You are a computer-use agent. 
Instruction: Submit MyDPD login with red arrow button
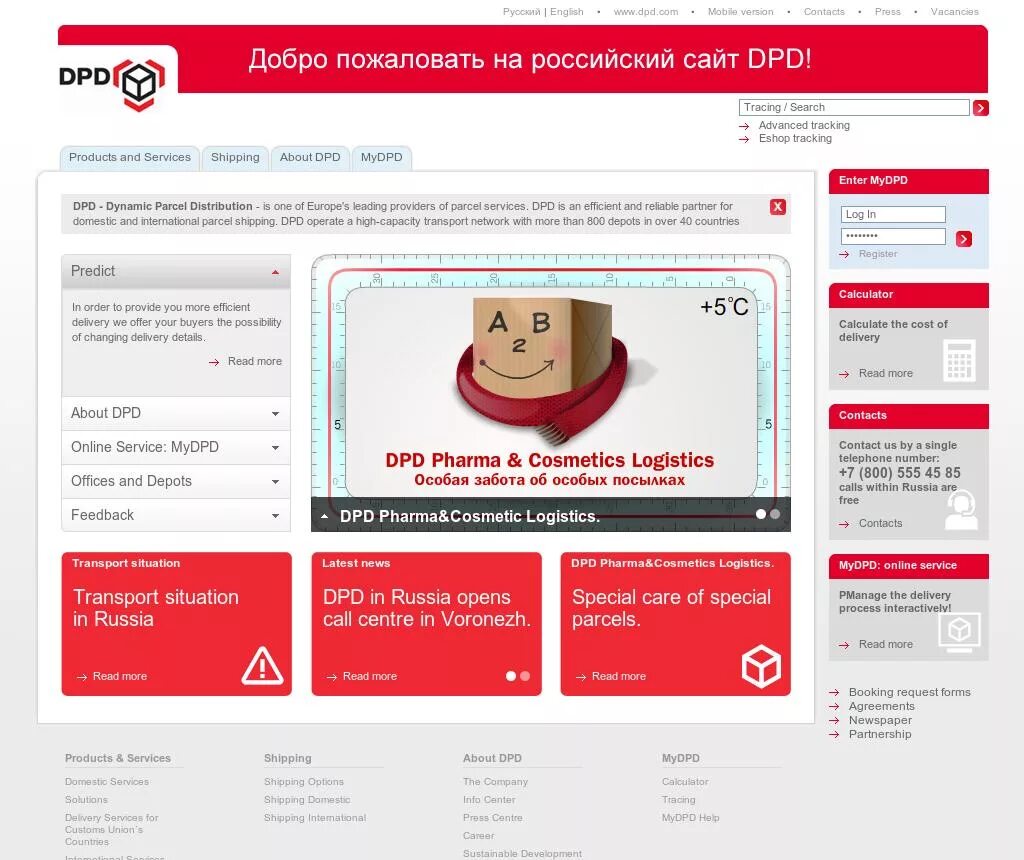coord(963,239)
